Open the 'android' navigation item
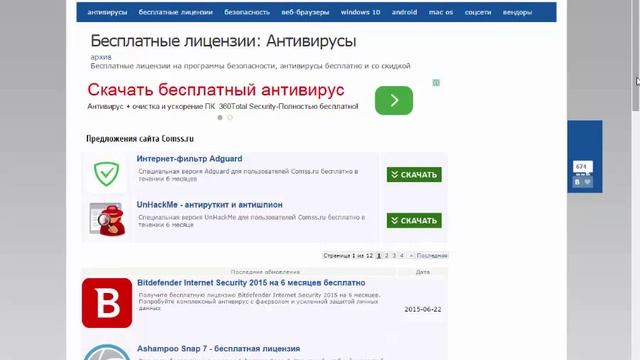640x360 pixels. tap(404, 12)
